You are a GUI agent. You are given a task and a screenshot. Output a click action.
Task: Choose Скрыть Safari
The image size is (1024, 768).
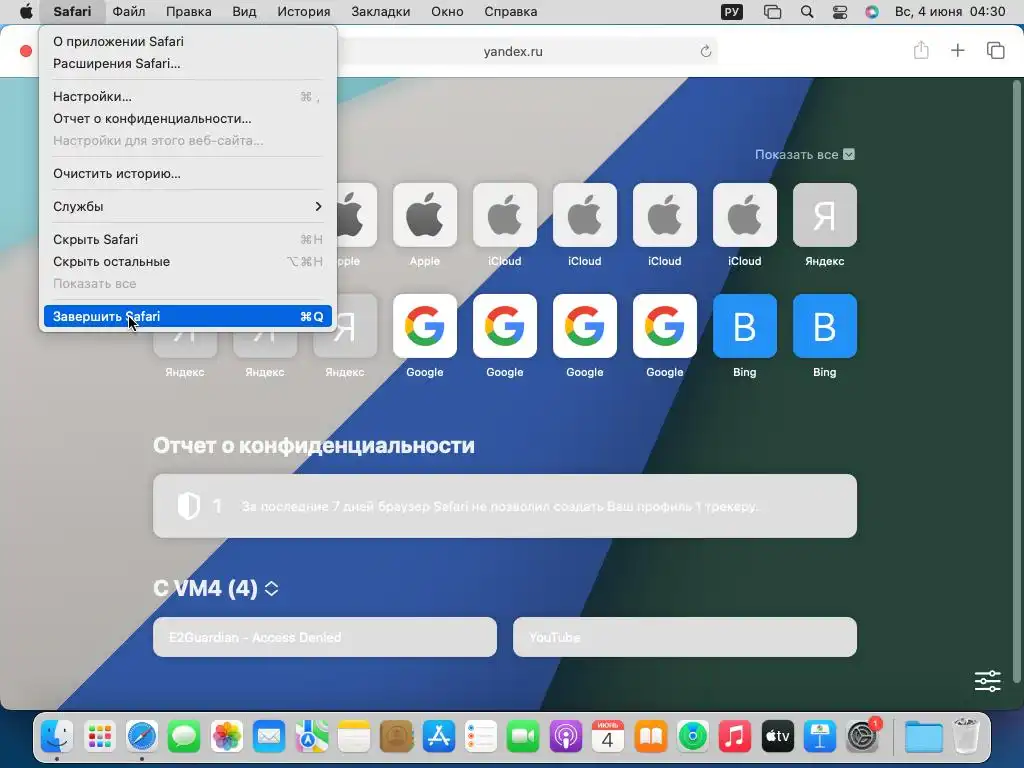point(188,240)
